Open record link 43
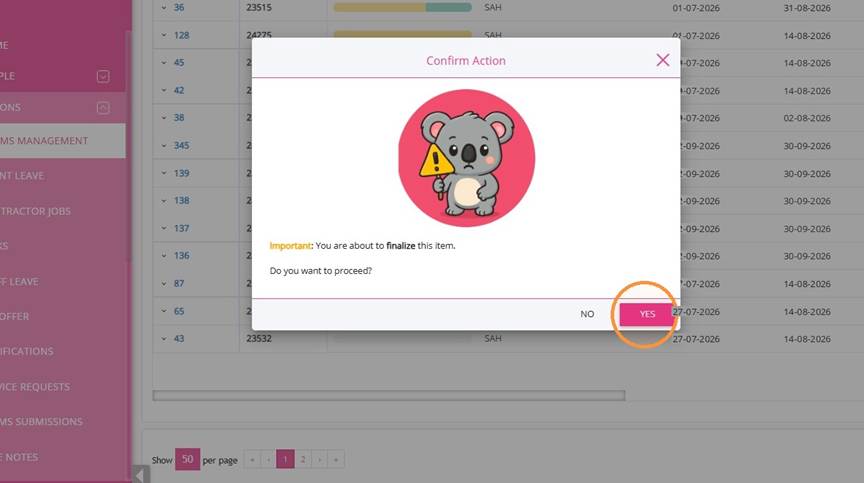The height and width of the screenshot is (483, 864). [x=179, y=339]
